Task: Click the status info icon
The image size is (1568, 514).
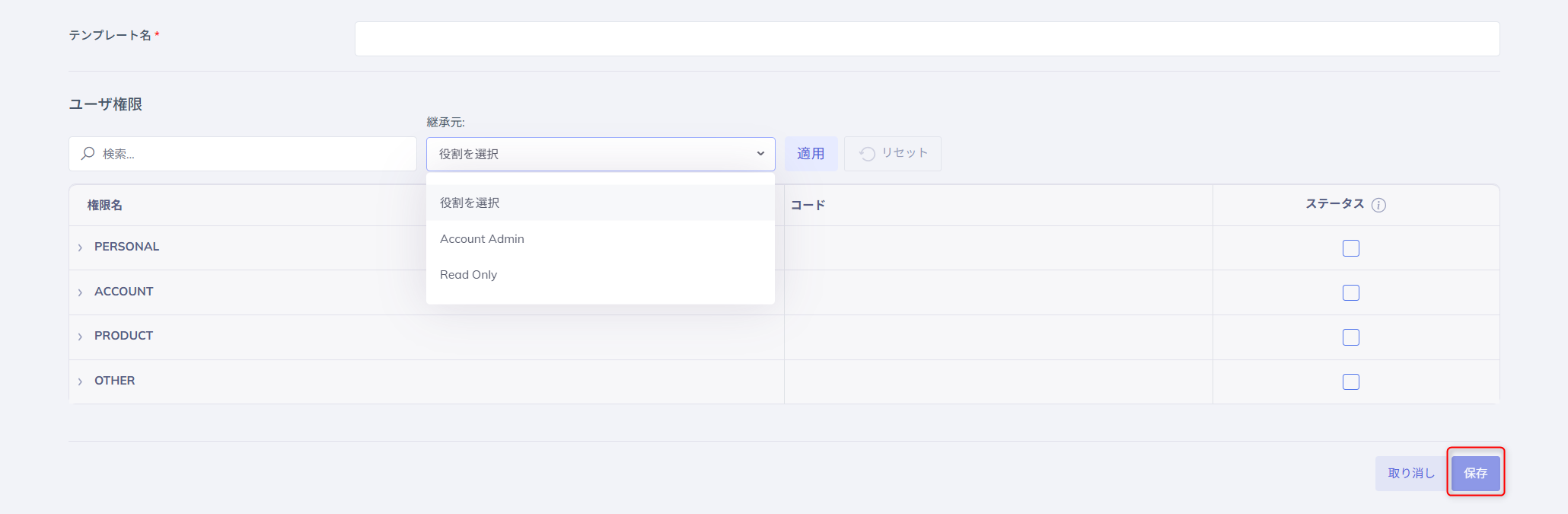Action: pyautogui.click(x=1378, y=205)
